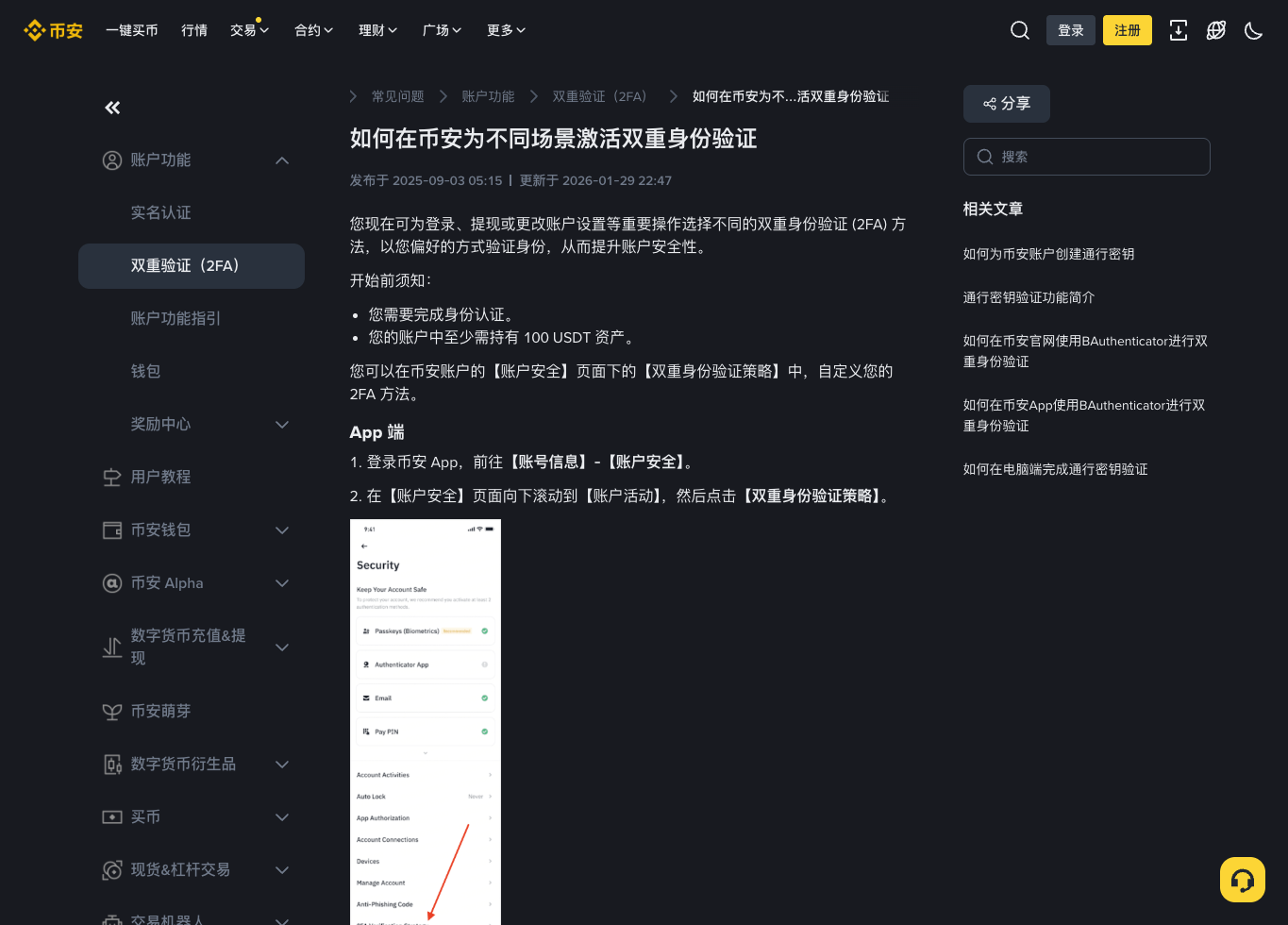Click the Security app screenshot image
The width and height of the screenshot is (1288, 925).
click(x=426, y=722)
